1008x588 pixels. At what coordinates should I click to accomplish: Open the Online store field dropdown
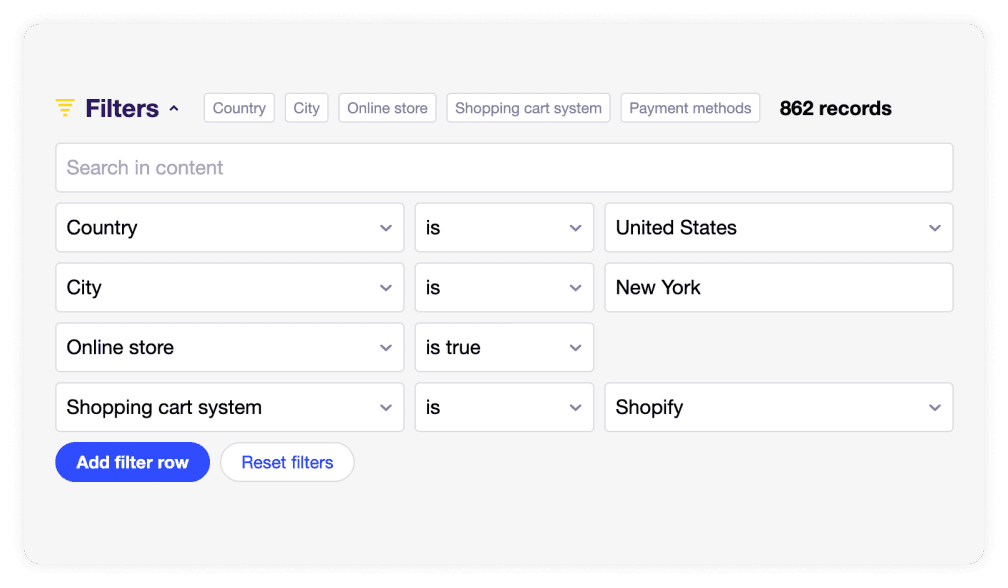pos(230,347)
